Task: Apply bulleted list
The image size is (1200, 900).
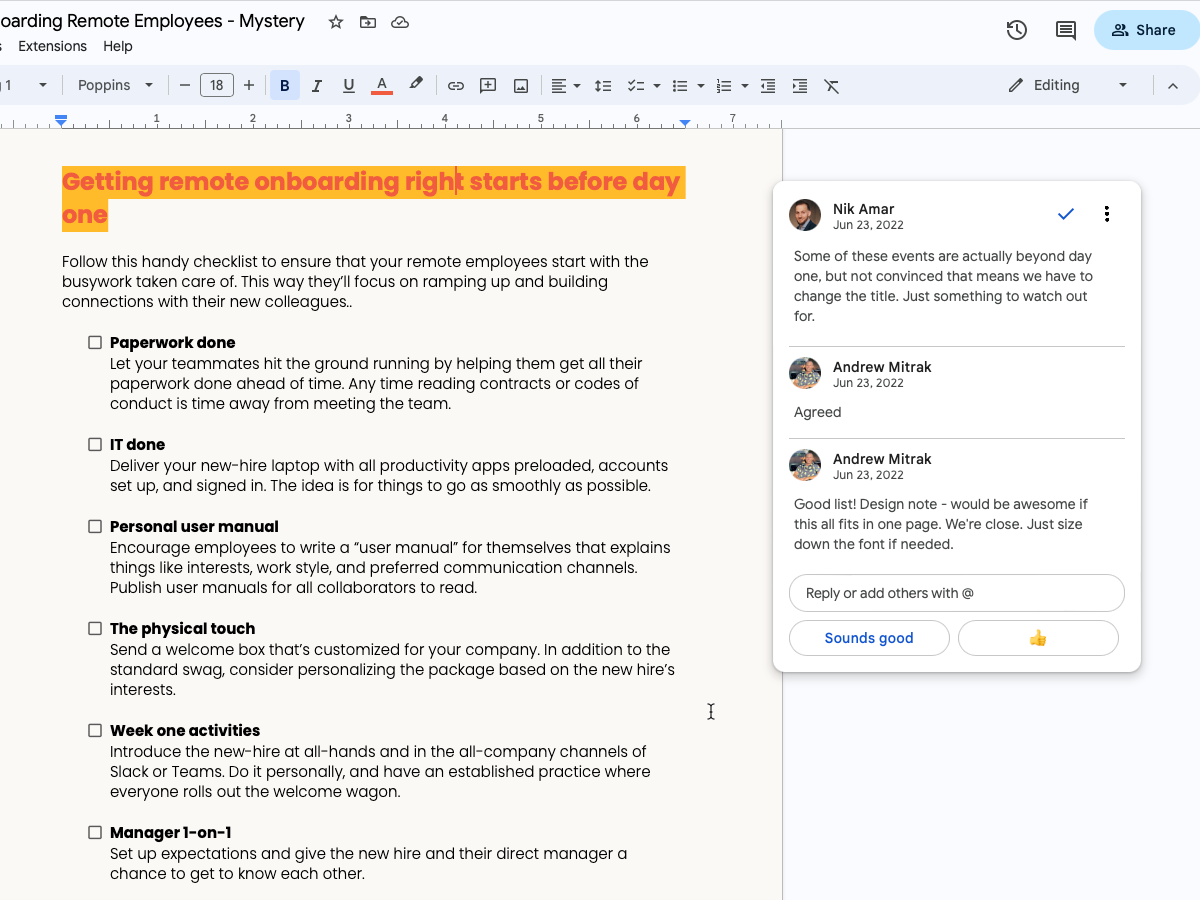Action: [680, 86]
